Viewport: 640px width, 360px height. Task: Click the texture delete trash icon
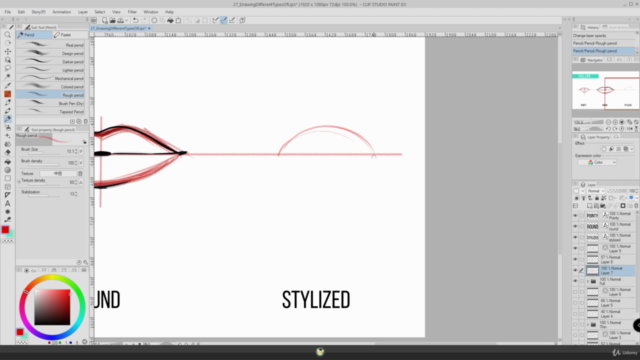(80, 173)
